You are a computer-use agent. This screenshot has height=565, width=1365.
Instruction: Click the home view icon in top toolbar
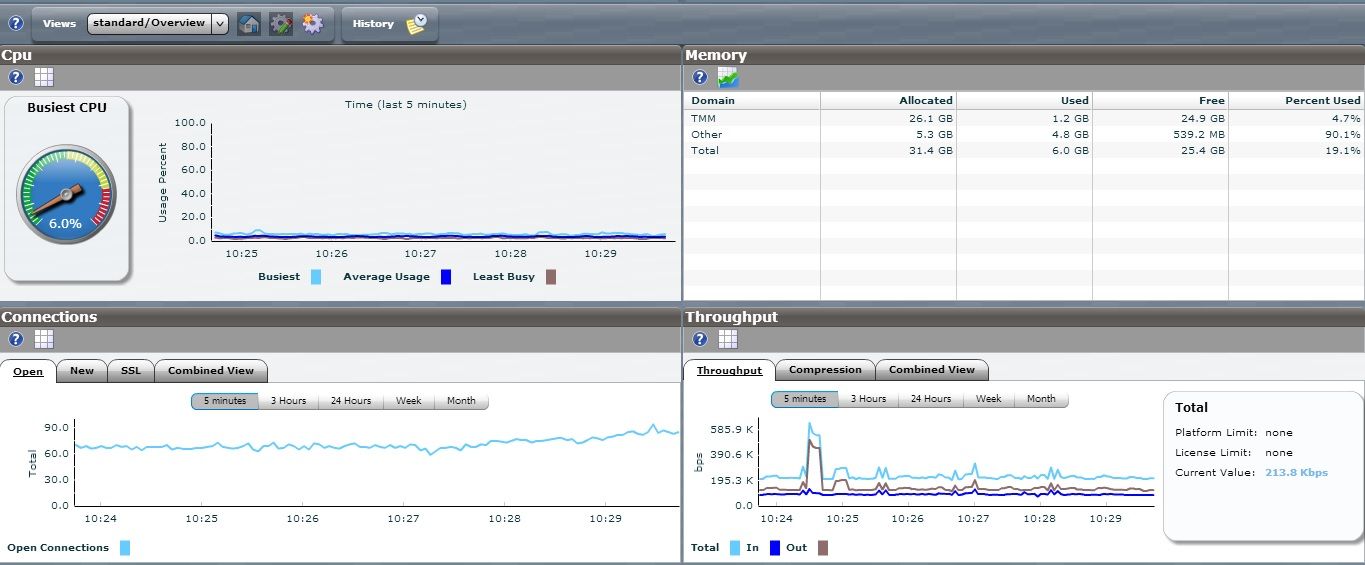click(x=249, y=24)
